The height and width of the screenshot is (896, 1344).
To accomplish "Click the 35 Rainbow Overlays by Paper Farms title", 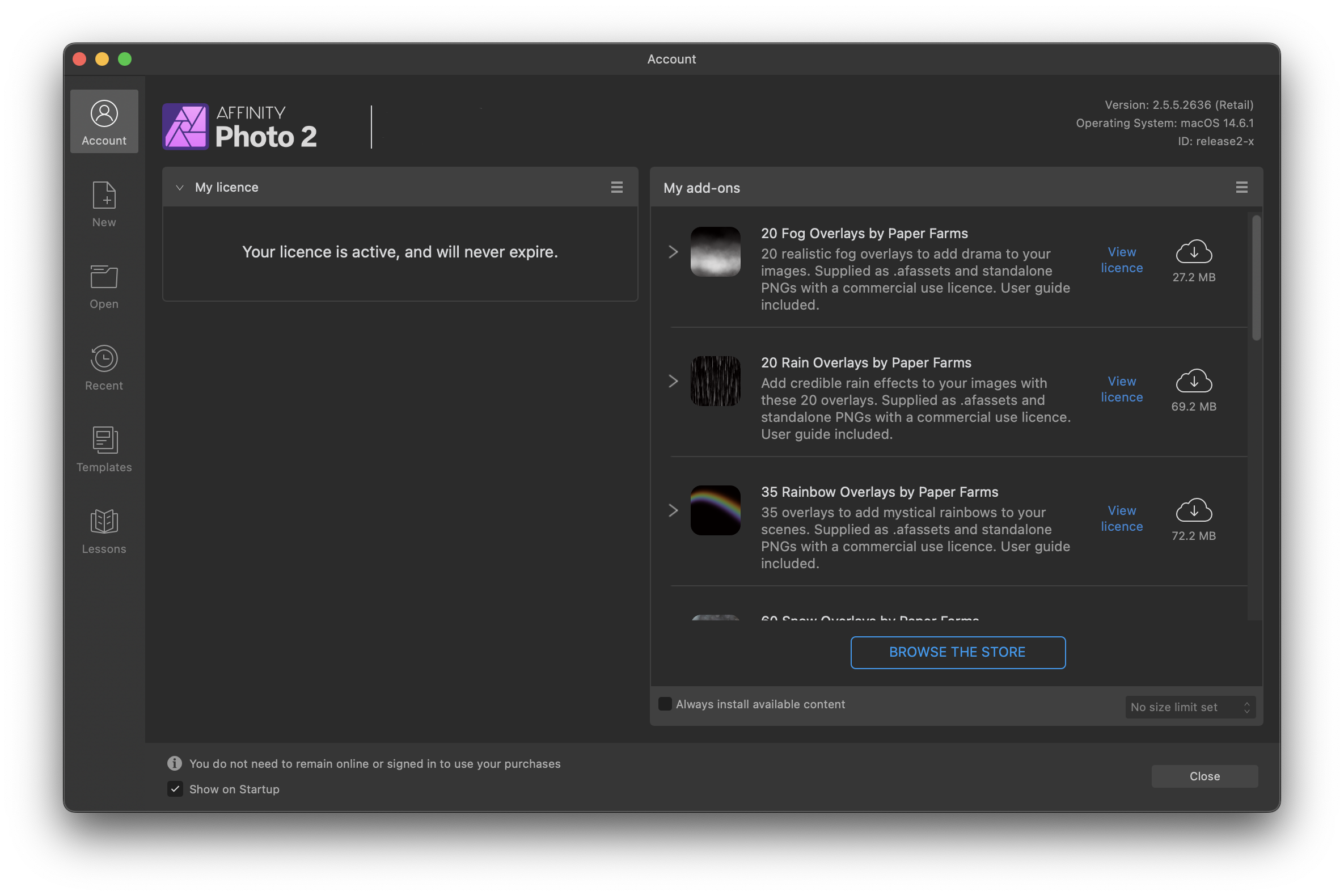I will coord(880,492).
